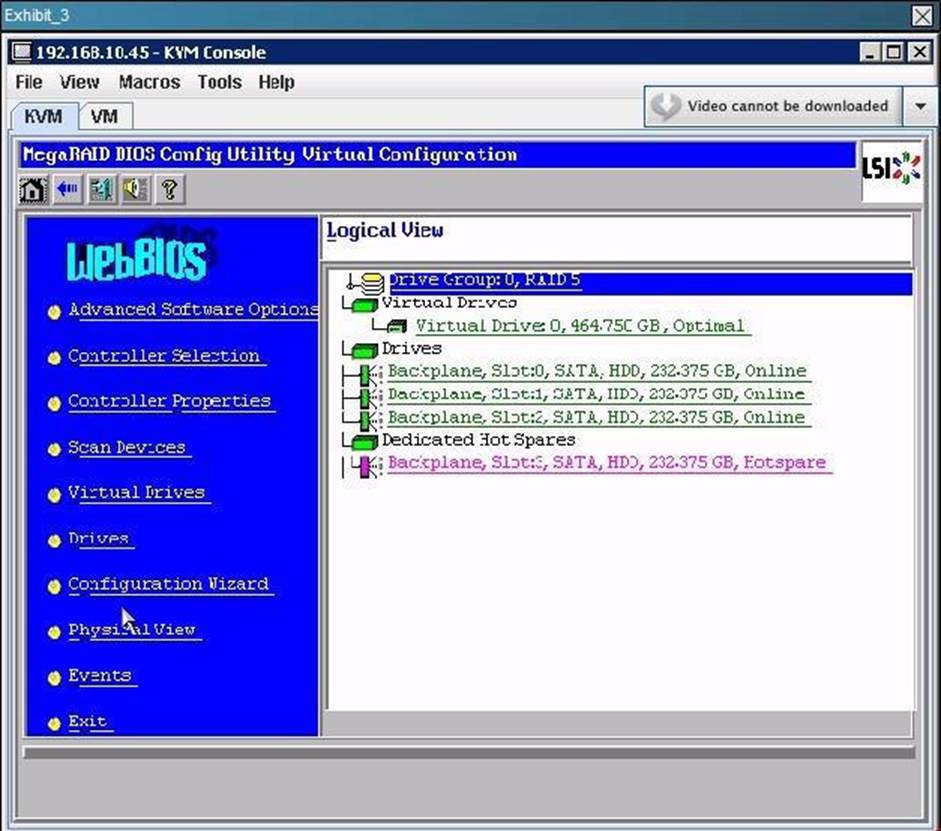The height and width of the screenshot is (831, 941).
Task: Open the Configuration Wizard link
Action: pos(168,584)
